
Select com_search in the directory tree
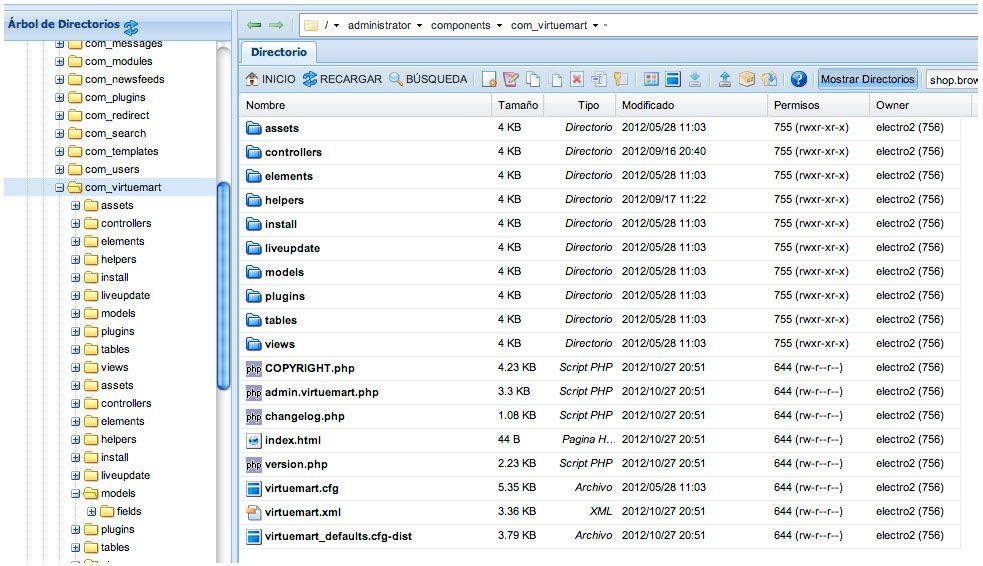coord(115,134)
